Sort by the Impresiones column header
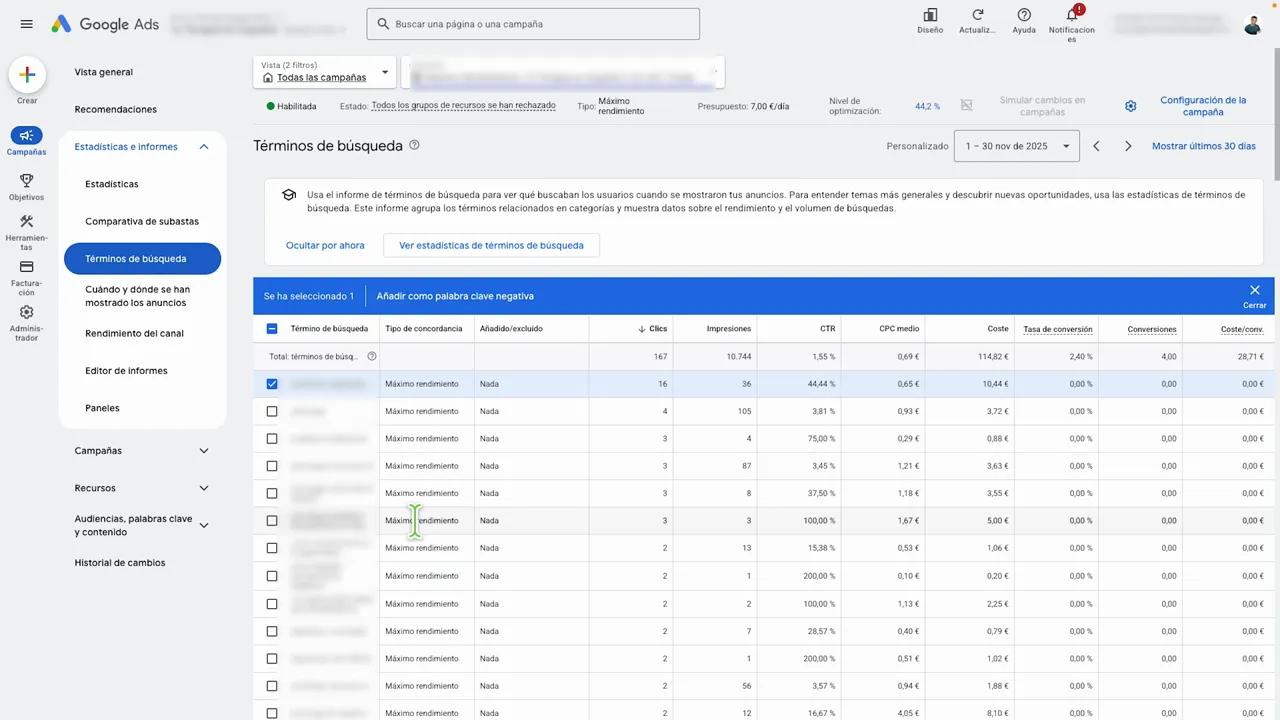The width and height of the screenshot is (1280, 720). click(728, 329)
